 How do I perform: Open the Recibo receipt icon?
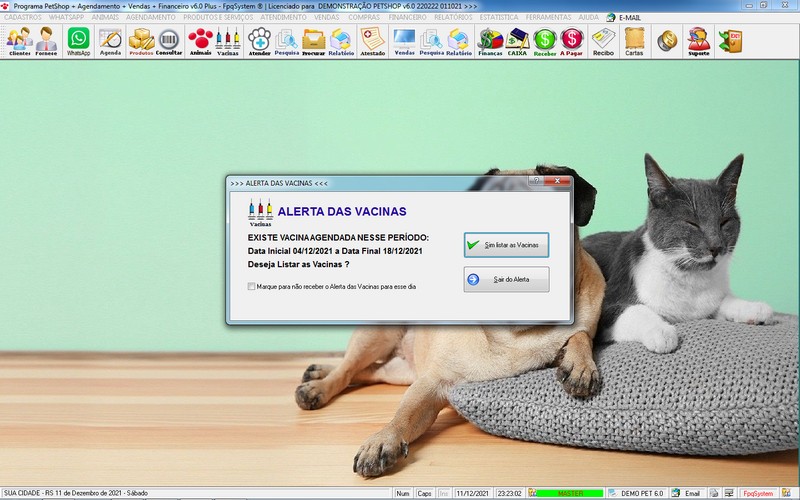point(603,41)
